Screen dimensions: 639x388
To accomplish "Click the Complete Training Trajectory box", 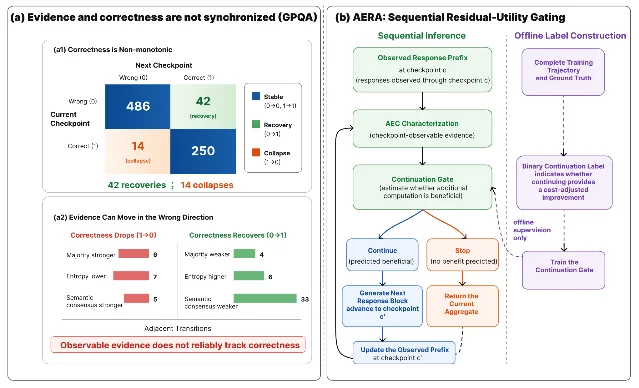I will [x=563, y=72].
